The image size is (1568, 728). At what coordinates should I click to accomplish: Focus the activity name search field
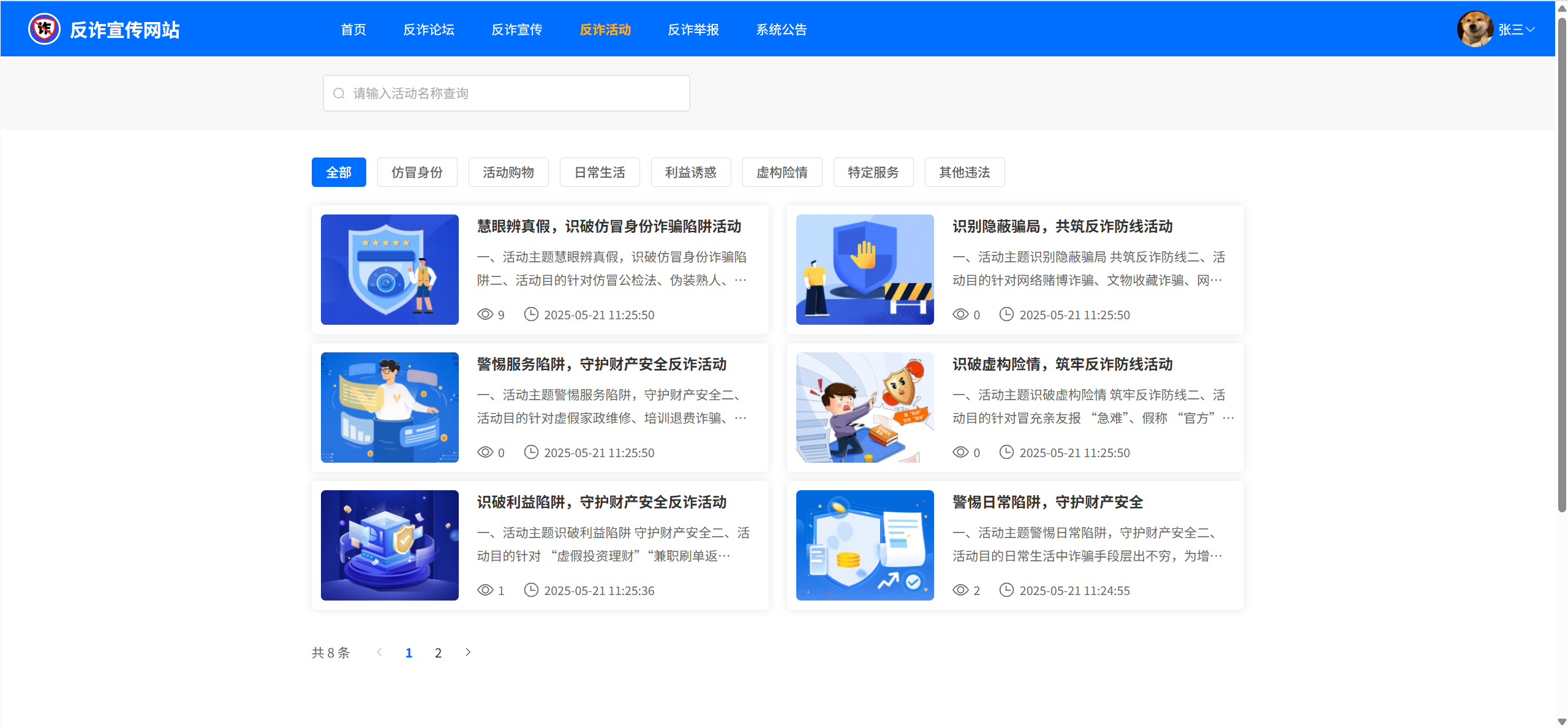pyautogui.click(x=514, y=93)
